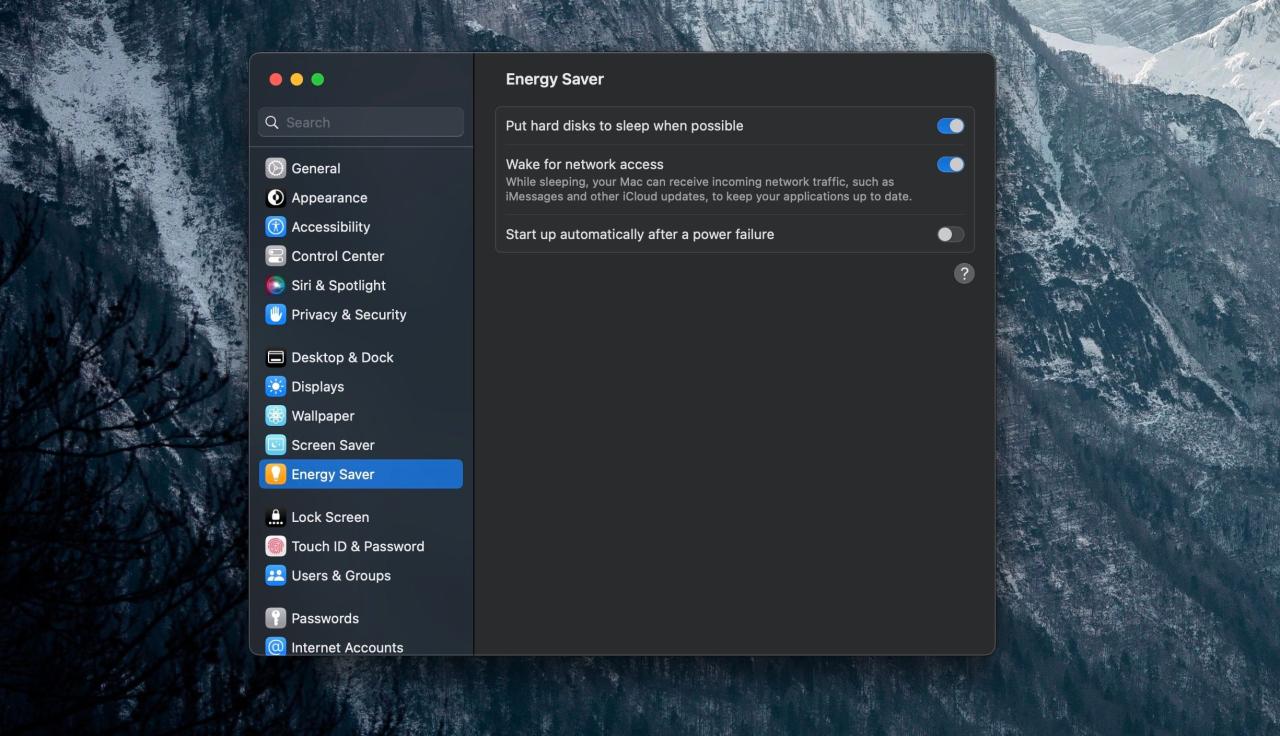
Task: Open Desktop & Dock icon
Action: pyautogui.click(x=275, y=357)
